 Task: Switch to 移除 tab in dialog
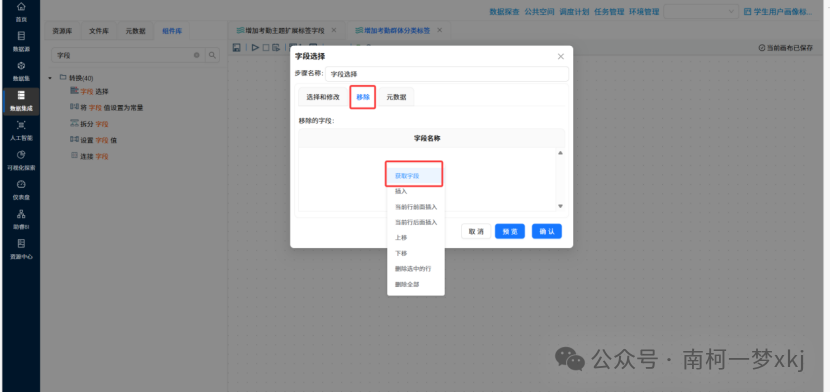(363, 97)
